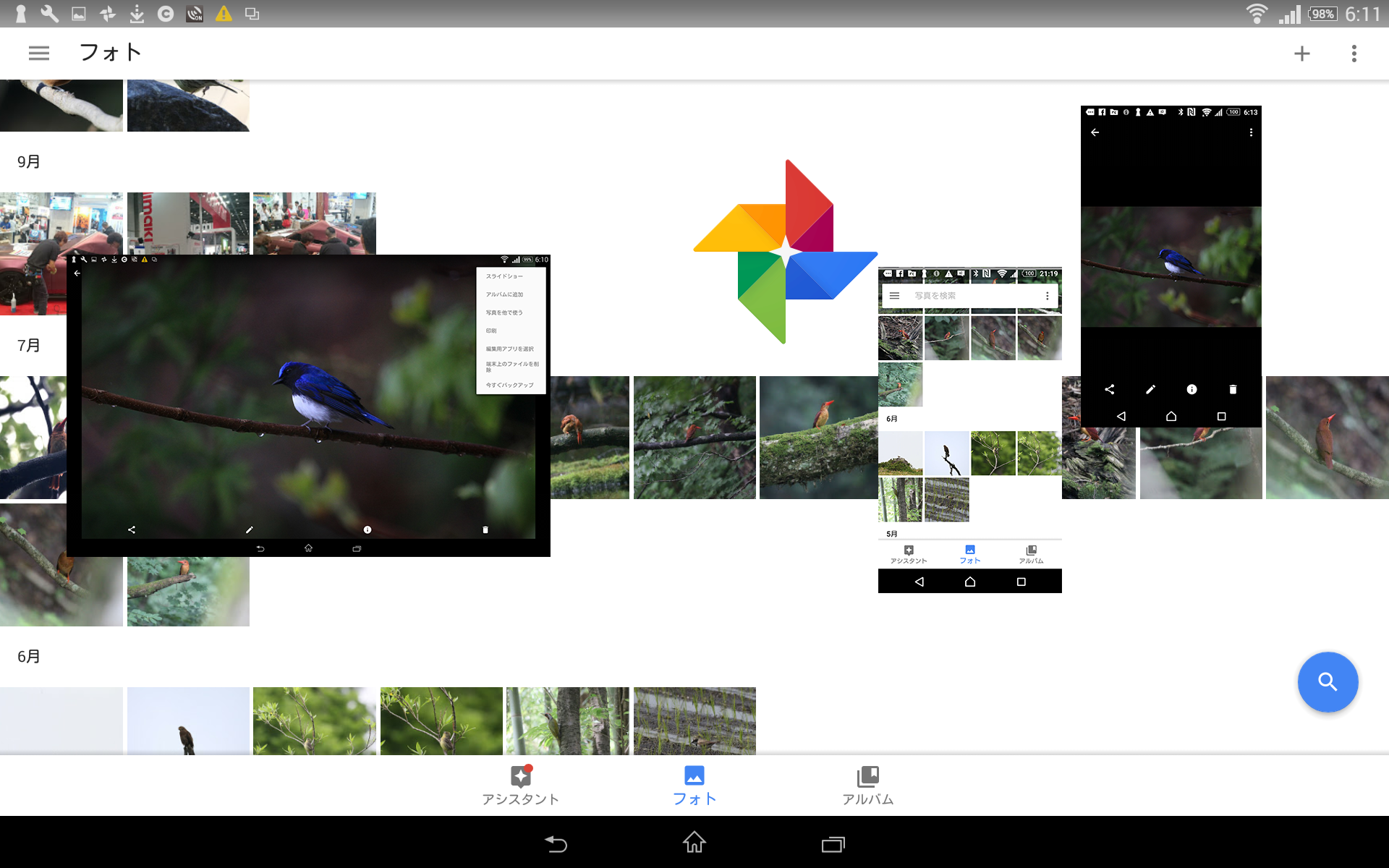The image size is (1389, 868).
Task: Select the 9月 month header
Action: [29, 162]
